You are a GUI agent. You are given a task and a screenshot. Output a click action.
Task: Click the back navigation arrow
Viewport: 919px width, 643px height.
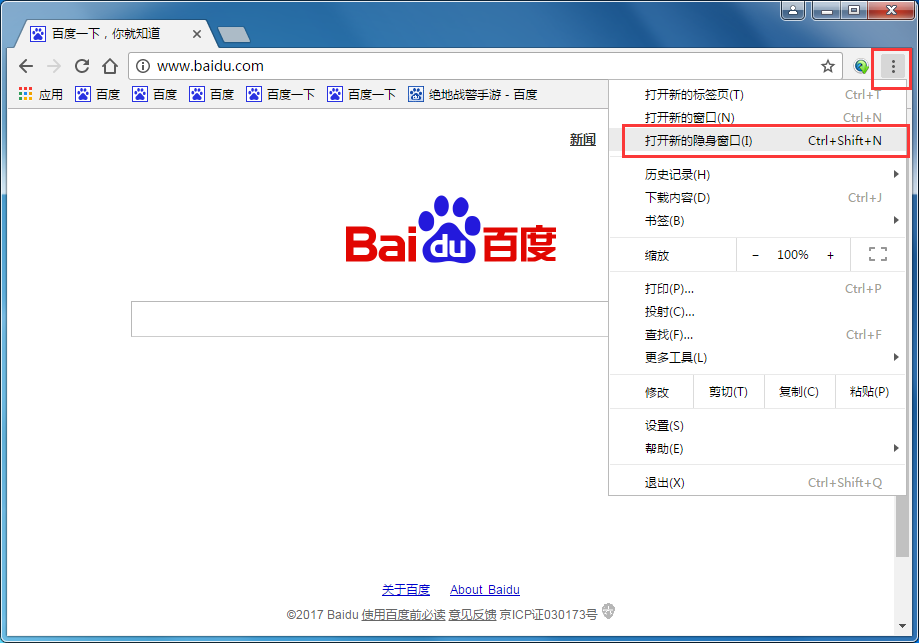(26, 65)
